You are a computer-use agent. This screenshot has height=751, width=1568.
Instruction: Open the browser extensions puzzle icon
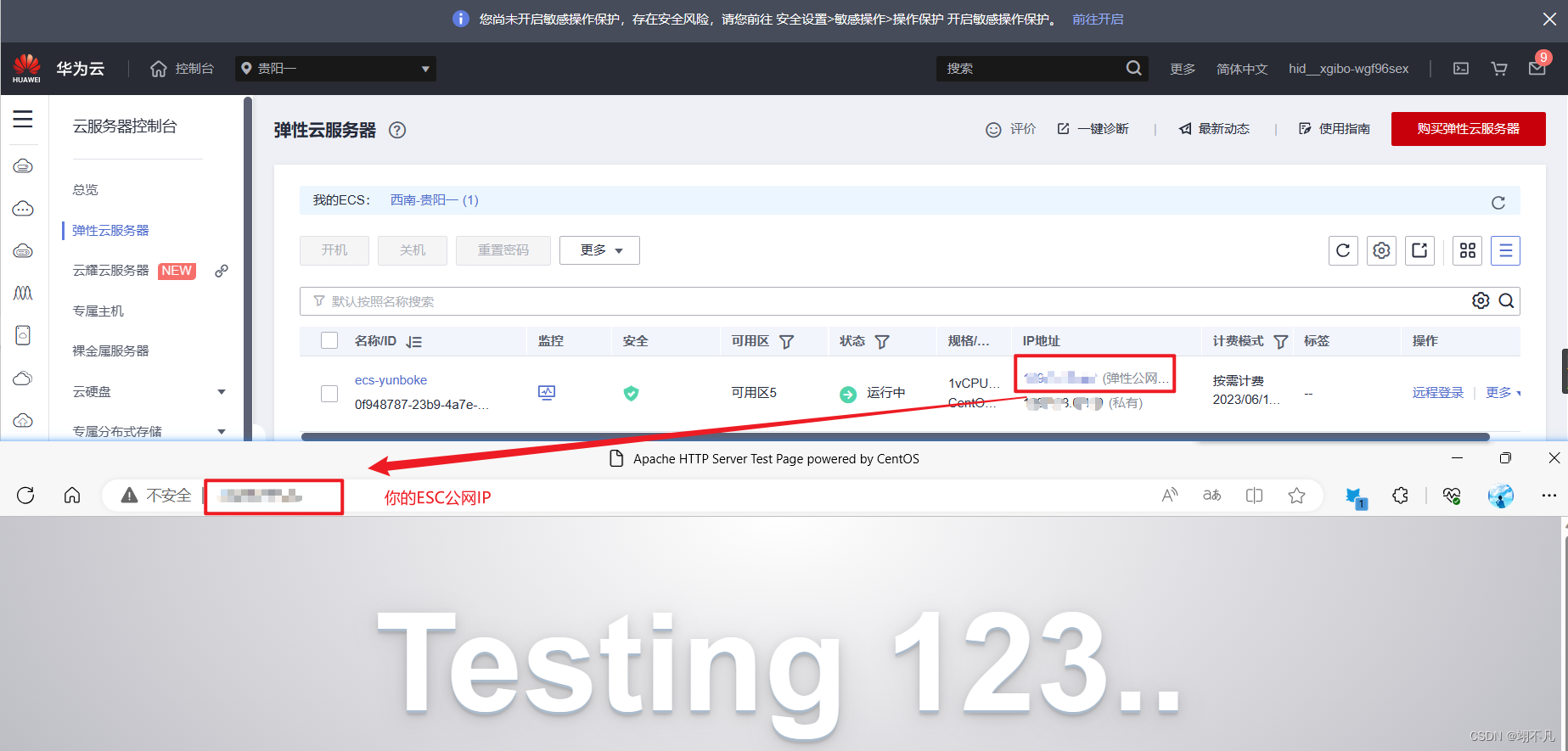click(x=1401, y=496)
